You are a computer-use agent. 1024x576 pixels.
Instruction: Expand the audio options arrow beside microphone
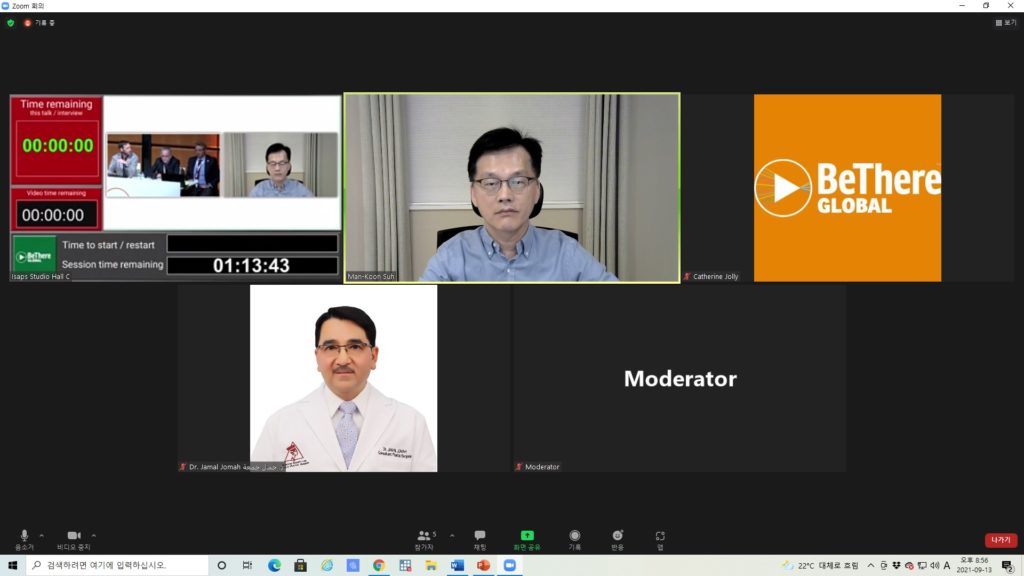click(41, 535)
